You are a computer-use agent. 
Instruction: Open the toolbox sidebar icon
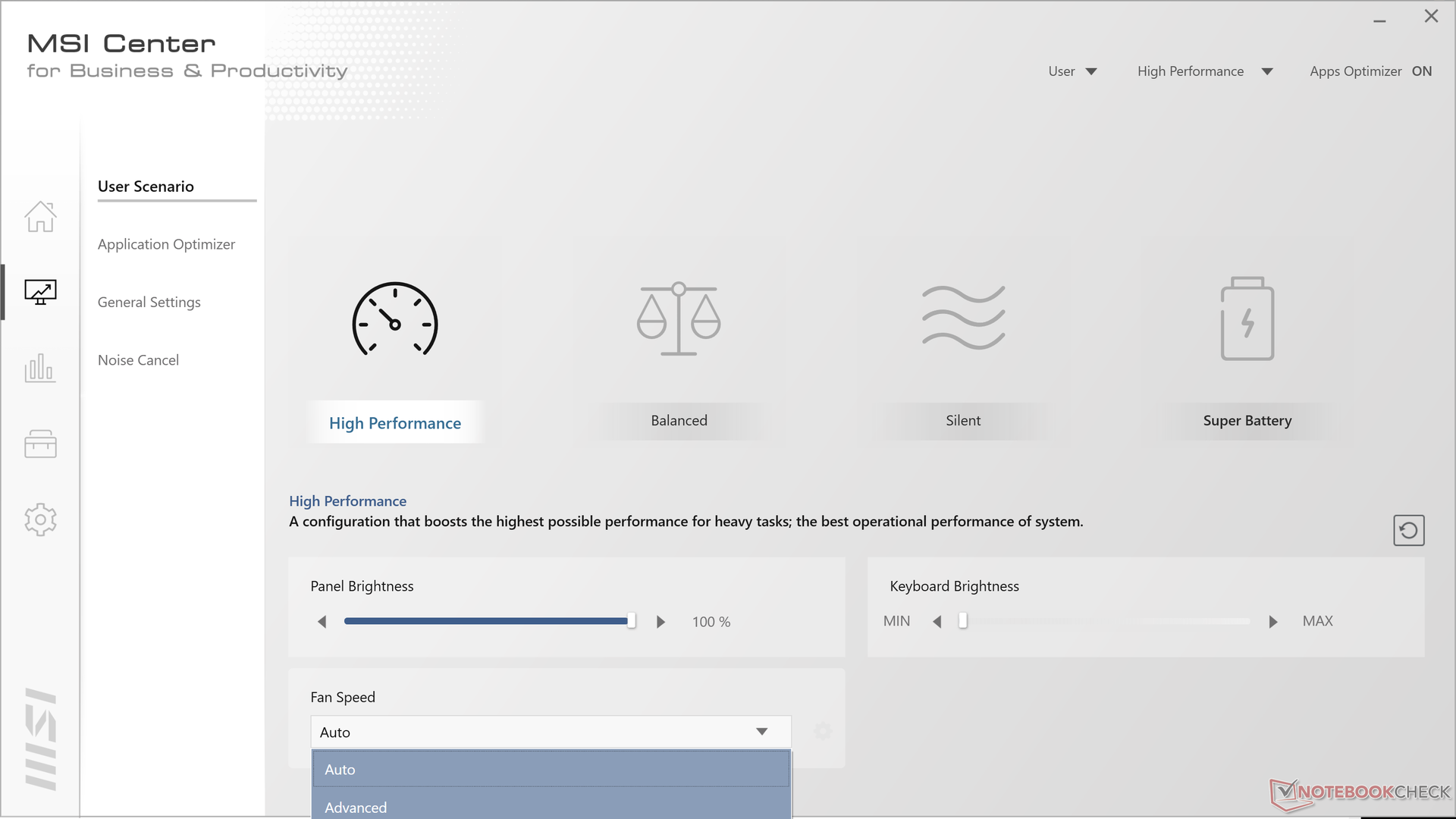[40, 444]
